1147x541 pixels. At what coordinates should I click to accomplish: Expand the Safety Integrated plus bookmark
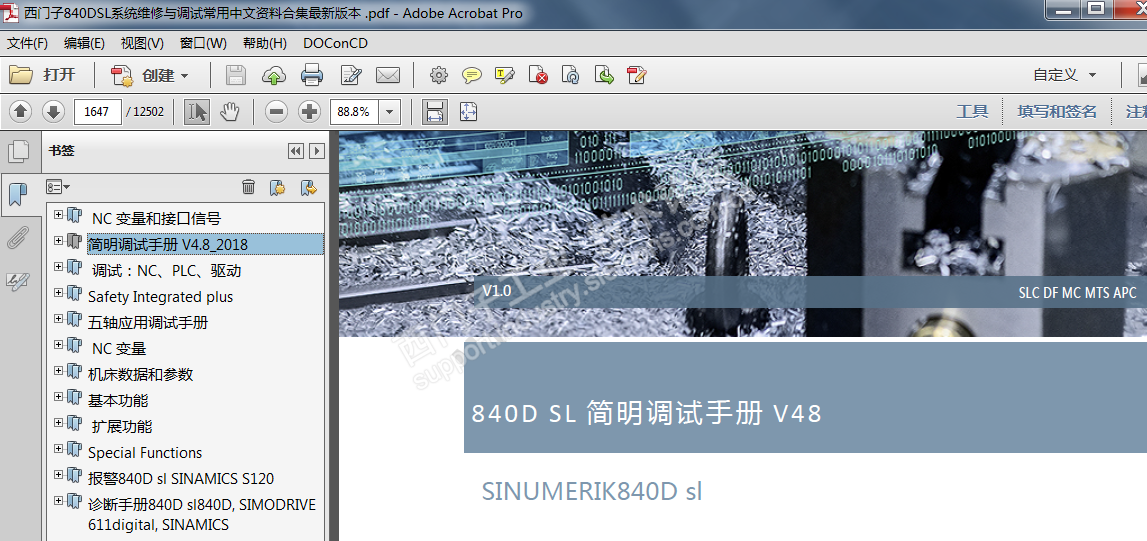click(59, 292)
